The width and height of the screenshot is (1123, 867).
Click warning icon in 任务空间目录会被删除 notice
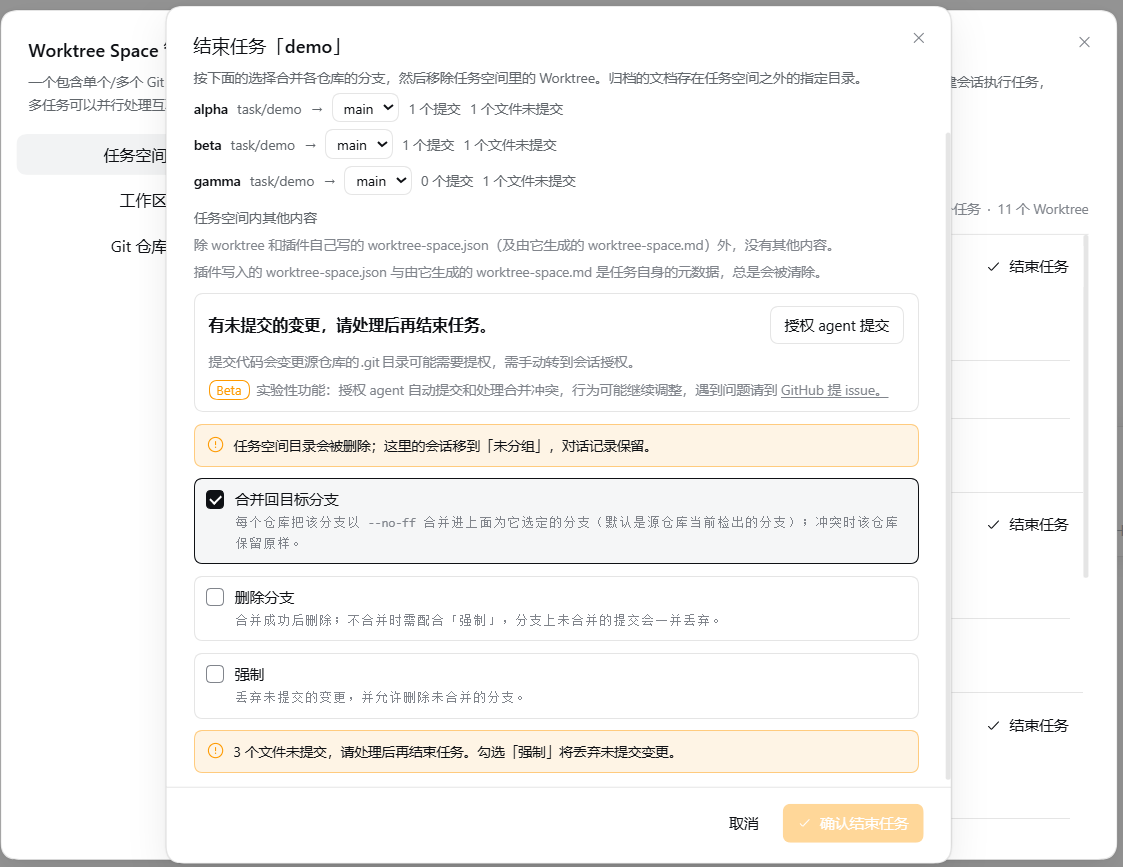[215, 445]
